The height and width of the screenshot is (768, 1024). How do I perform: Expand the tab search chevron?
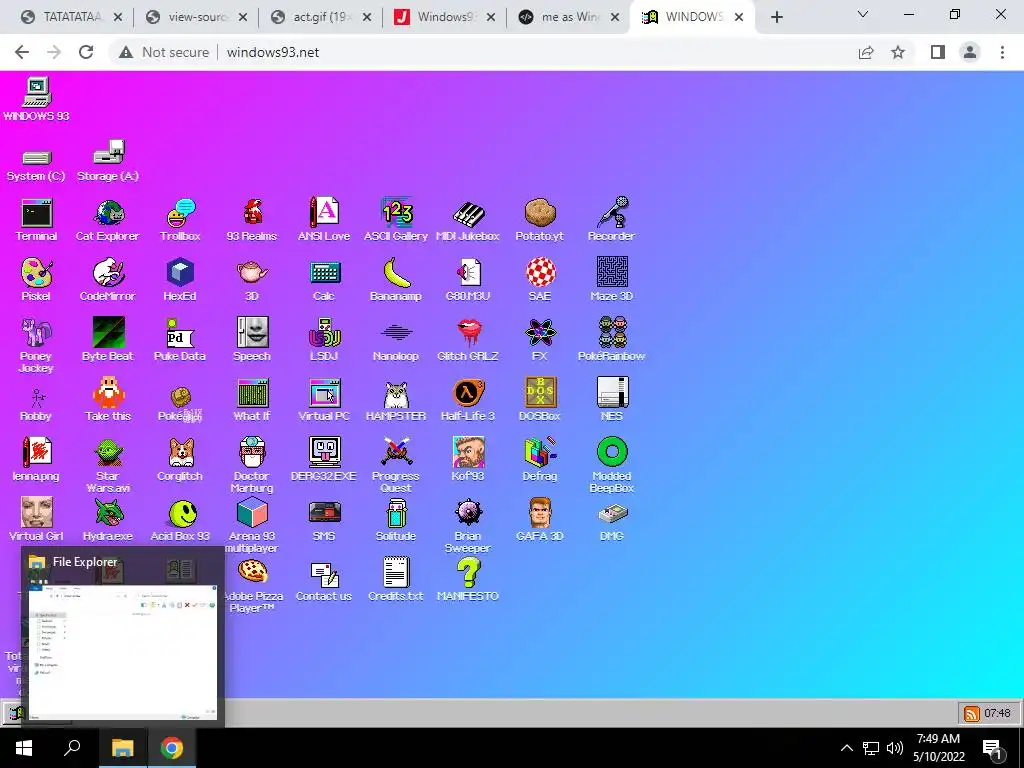click(863, 14)
